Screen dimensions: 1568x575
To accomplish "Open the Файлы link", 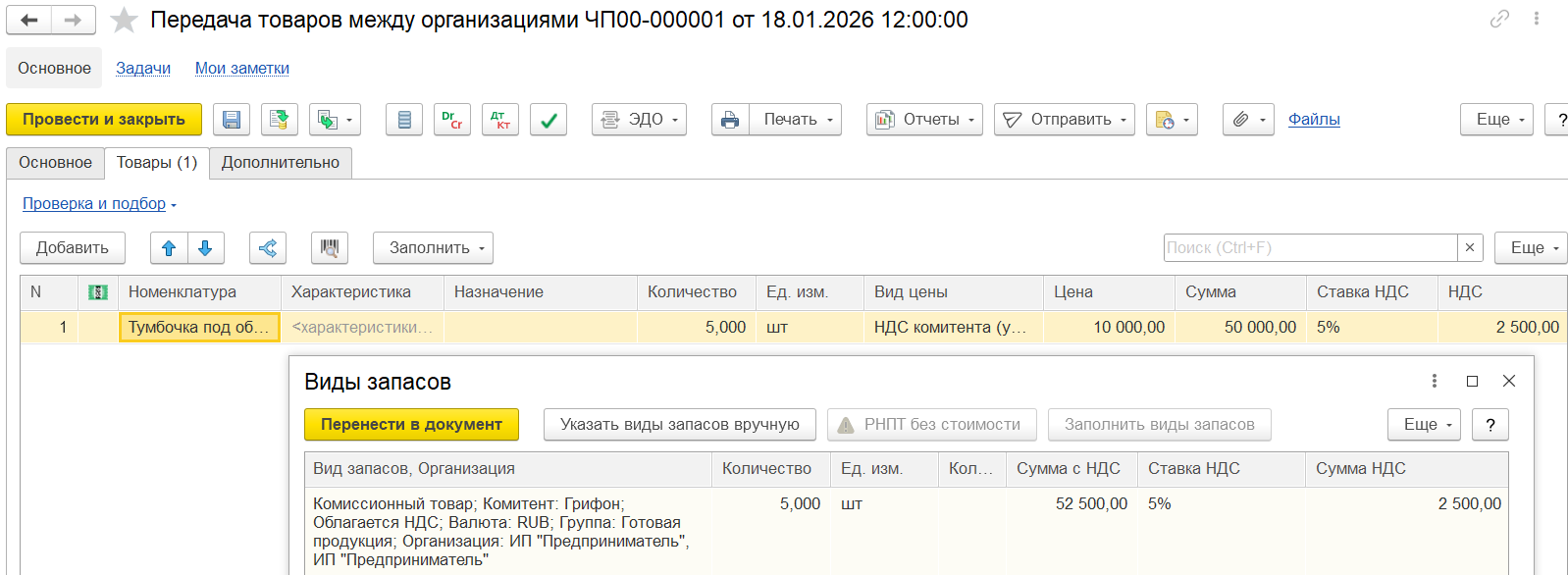I will (x=1314, y=120).
